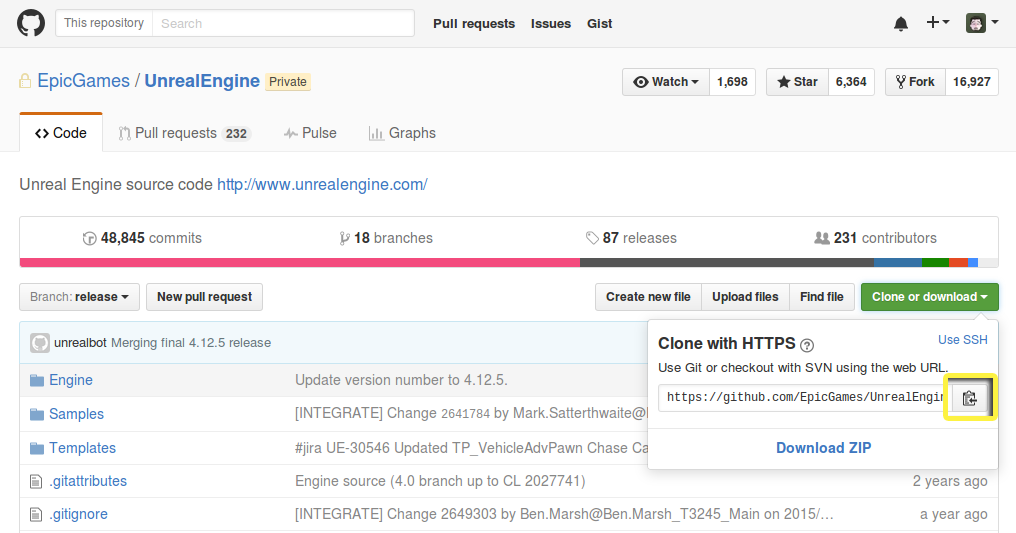Click the help question mark beside HTTPS

(x=807, y=345)
